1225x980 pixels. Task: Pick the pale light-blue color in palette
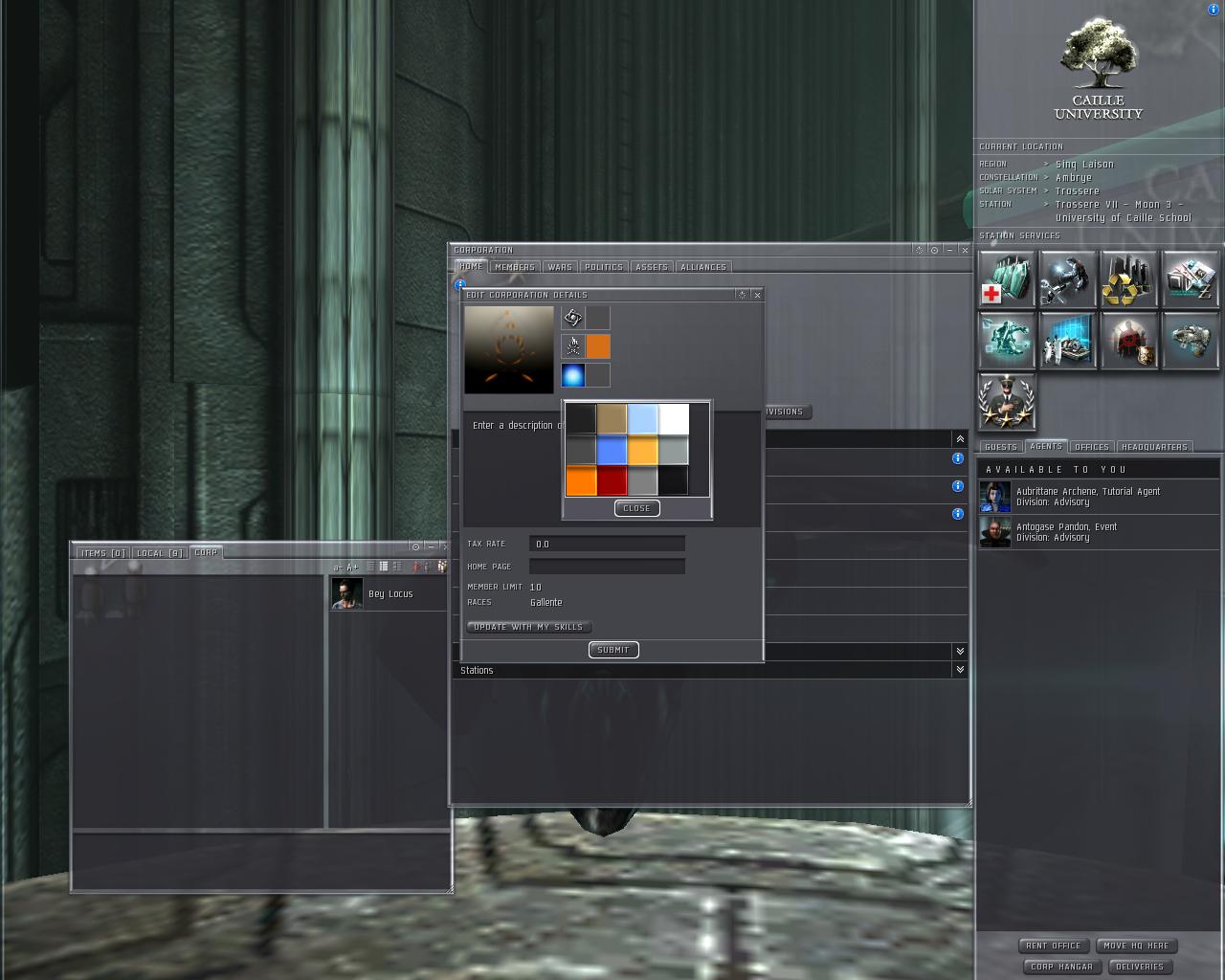[x=643, y=419]
